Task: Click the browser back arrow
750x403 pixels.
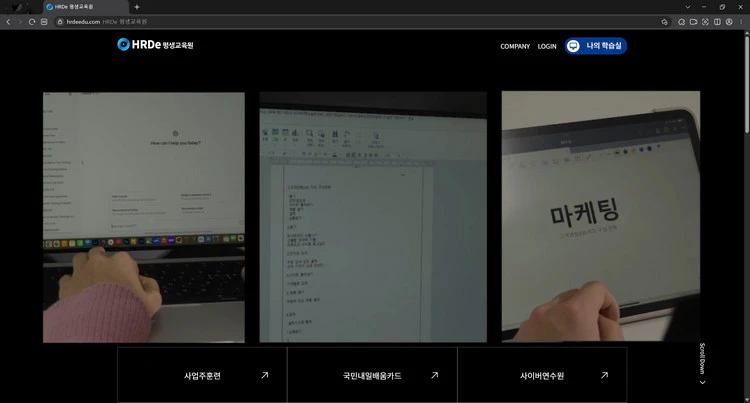Action: coord(8,21)
